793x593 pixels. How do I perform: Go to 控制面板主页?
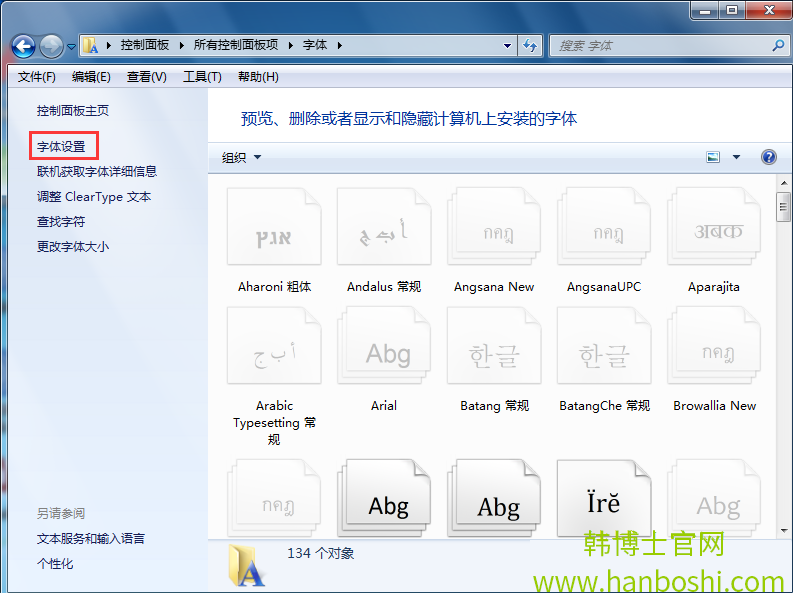73,111
